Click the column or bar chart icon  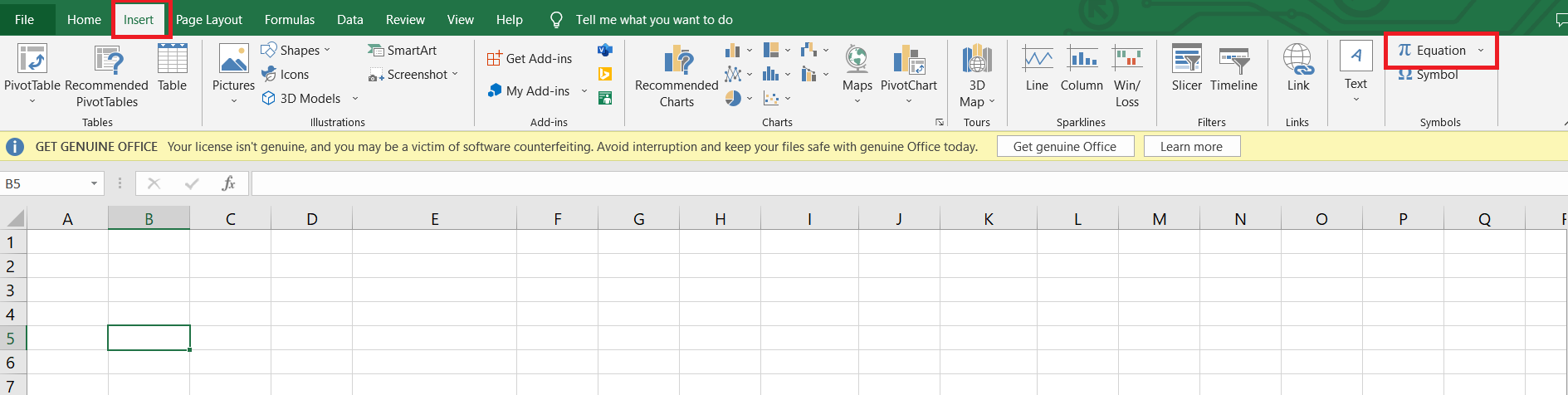[x=732, y=51]
